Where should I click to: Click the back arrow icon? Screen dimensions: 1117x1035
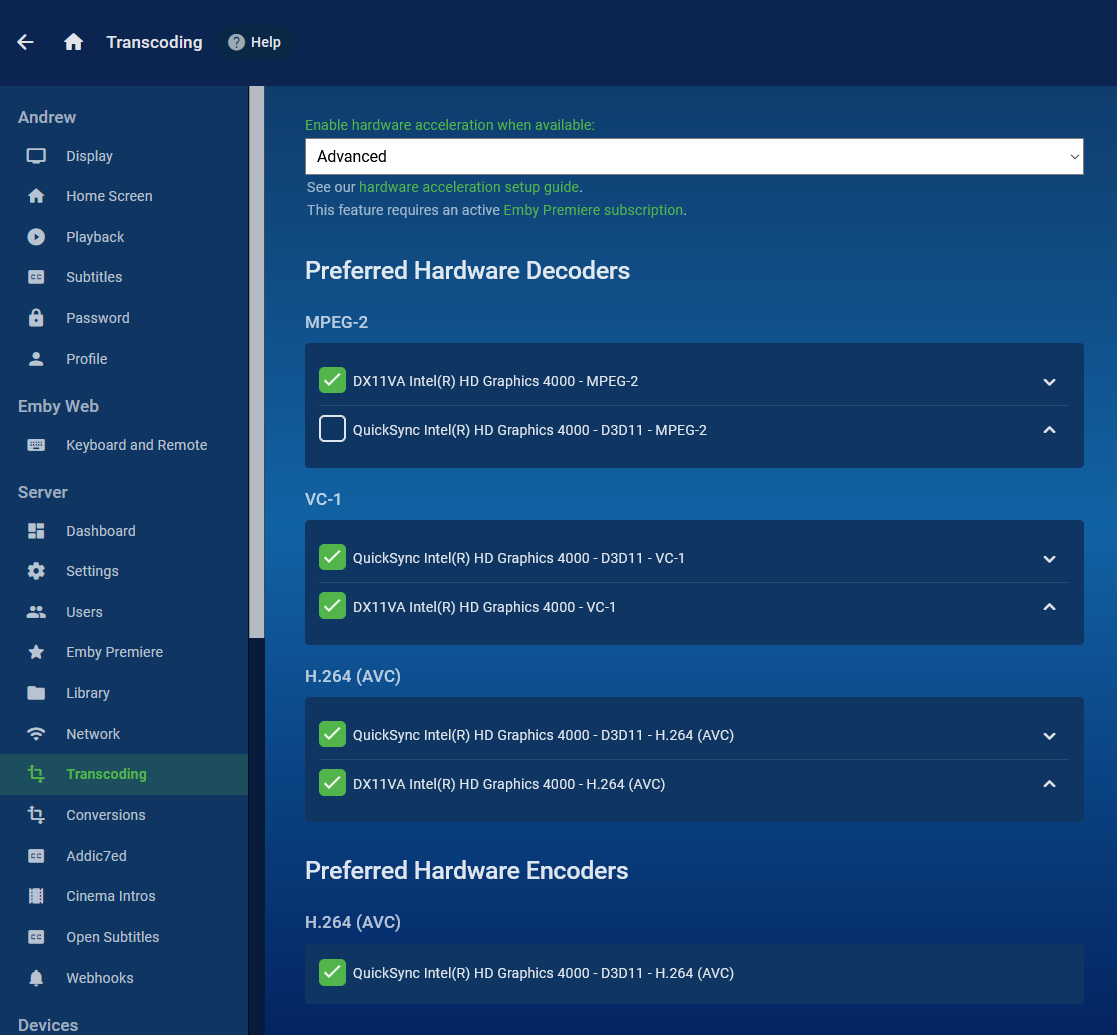click(x=26, y=42)
